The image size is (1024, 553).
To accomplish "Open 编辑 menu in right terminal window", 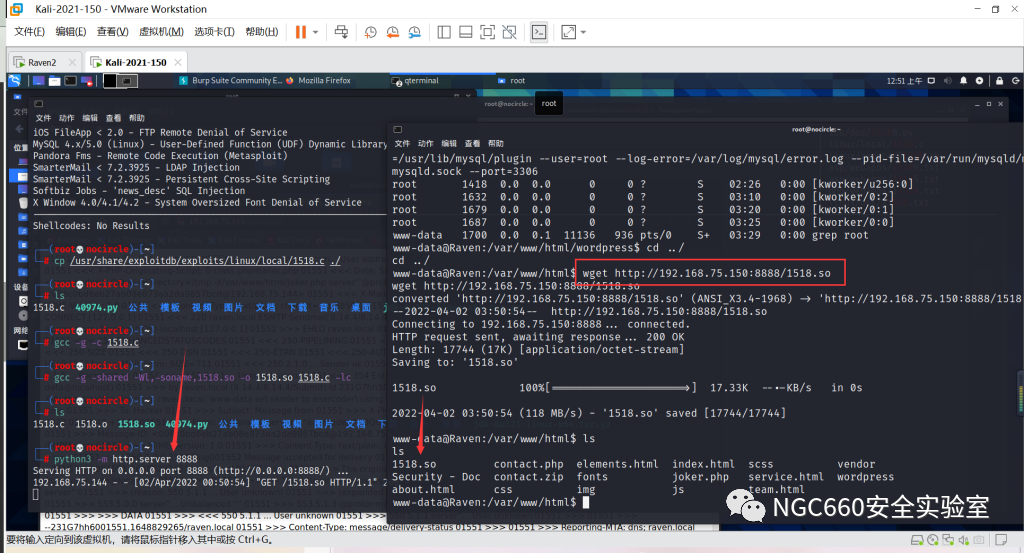I will coord(449,144).
